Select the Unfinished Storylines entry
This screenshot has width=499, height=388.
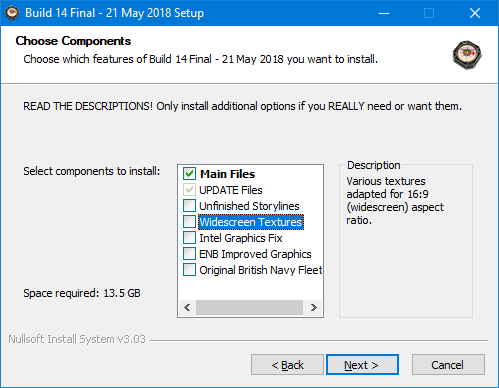coord(249,206)
